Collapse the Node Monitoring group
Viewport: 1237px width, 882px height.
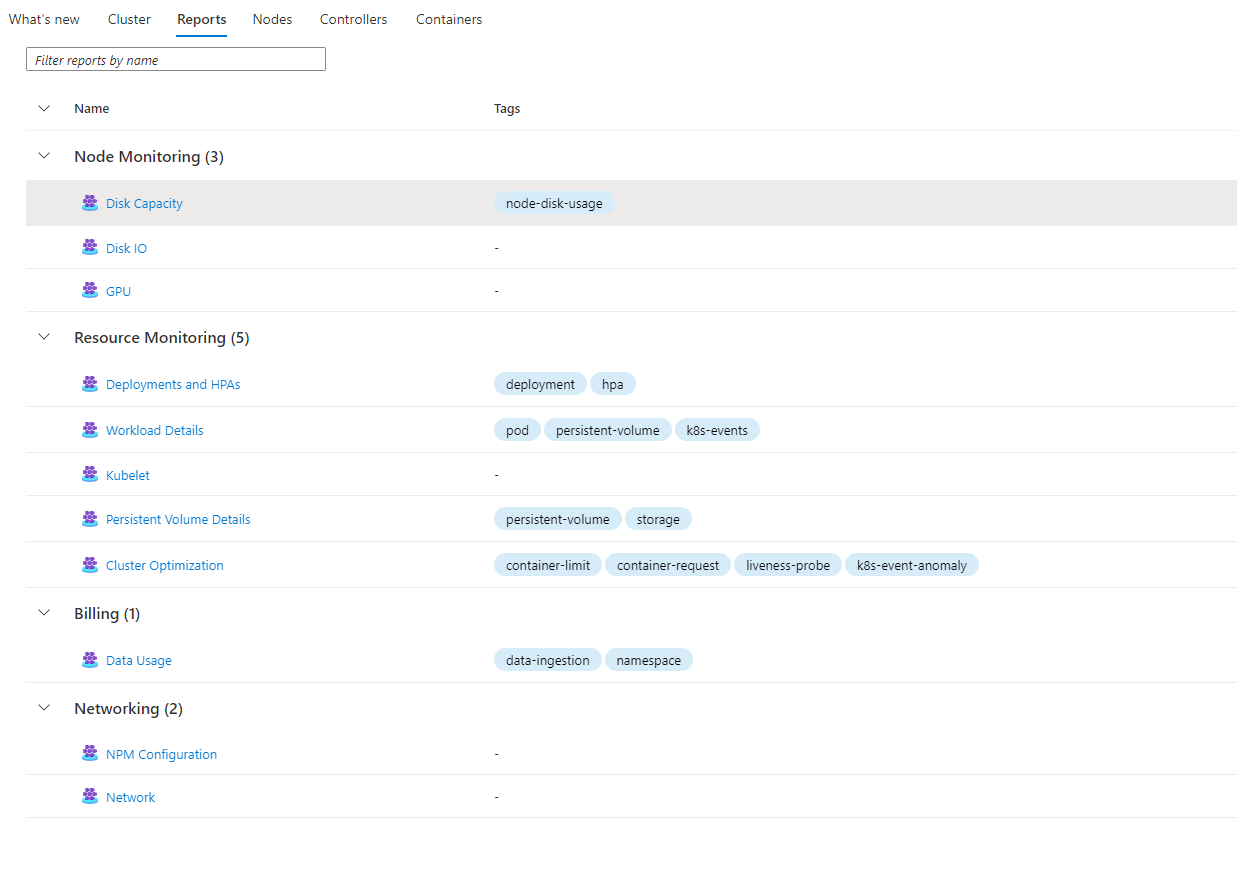tap(44, 156)
